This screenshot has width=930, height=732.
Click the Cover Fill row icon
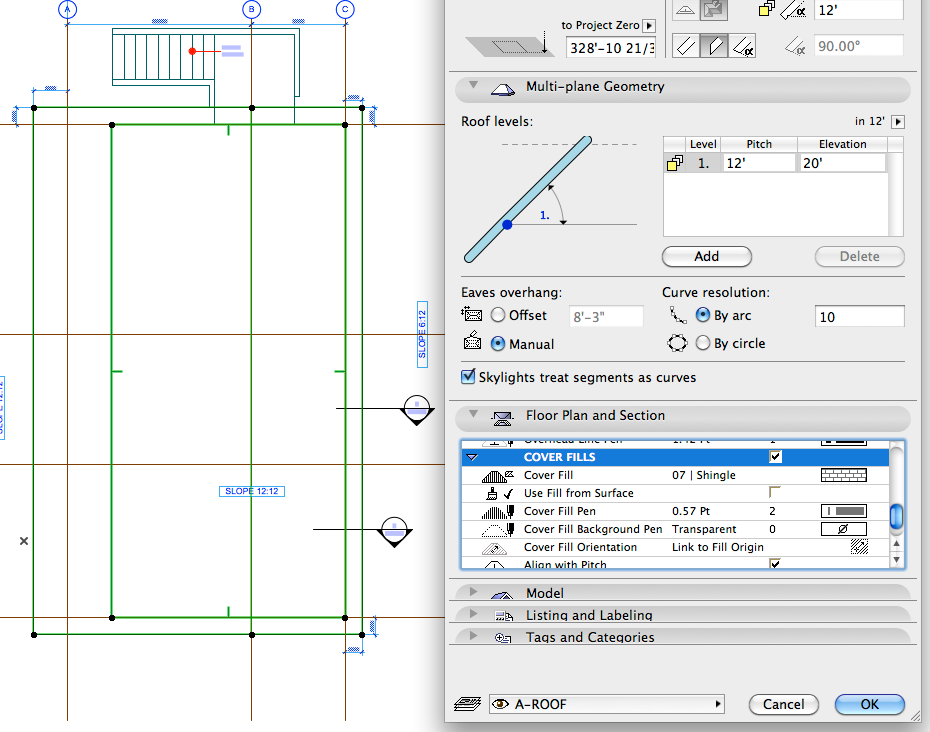tap(497, 476)
